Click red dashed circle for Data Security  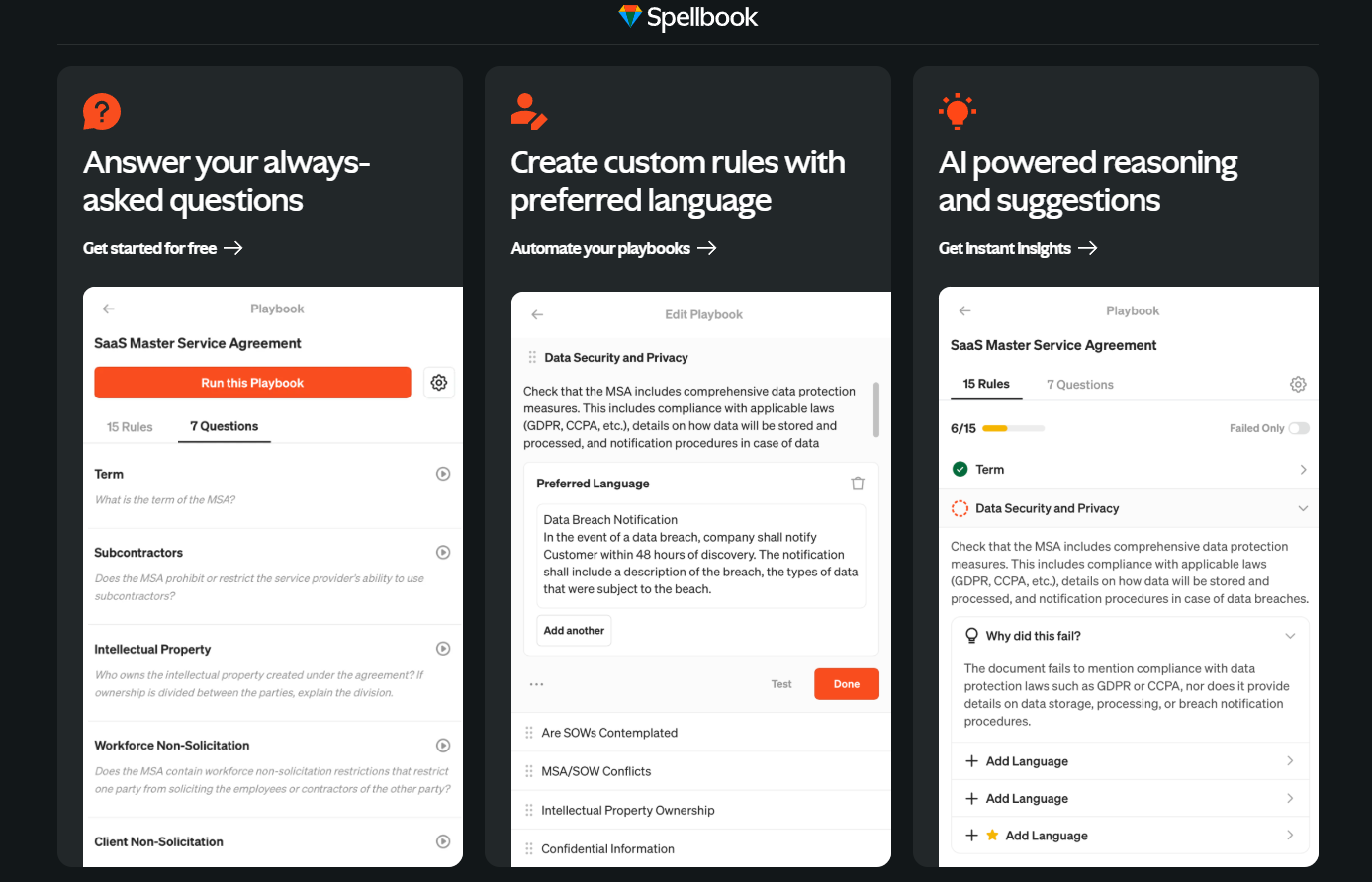click(x=960, y=508)
